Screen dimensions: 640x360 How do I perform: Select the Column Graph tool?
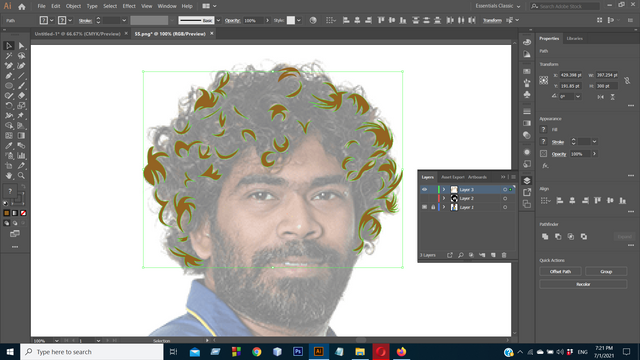point(21,156)
